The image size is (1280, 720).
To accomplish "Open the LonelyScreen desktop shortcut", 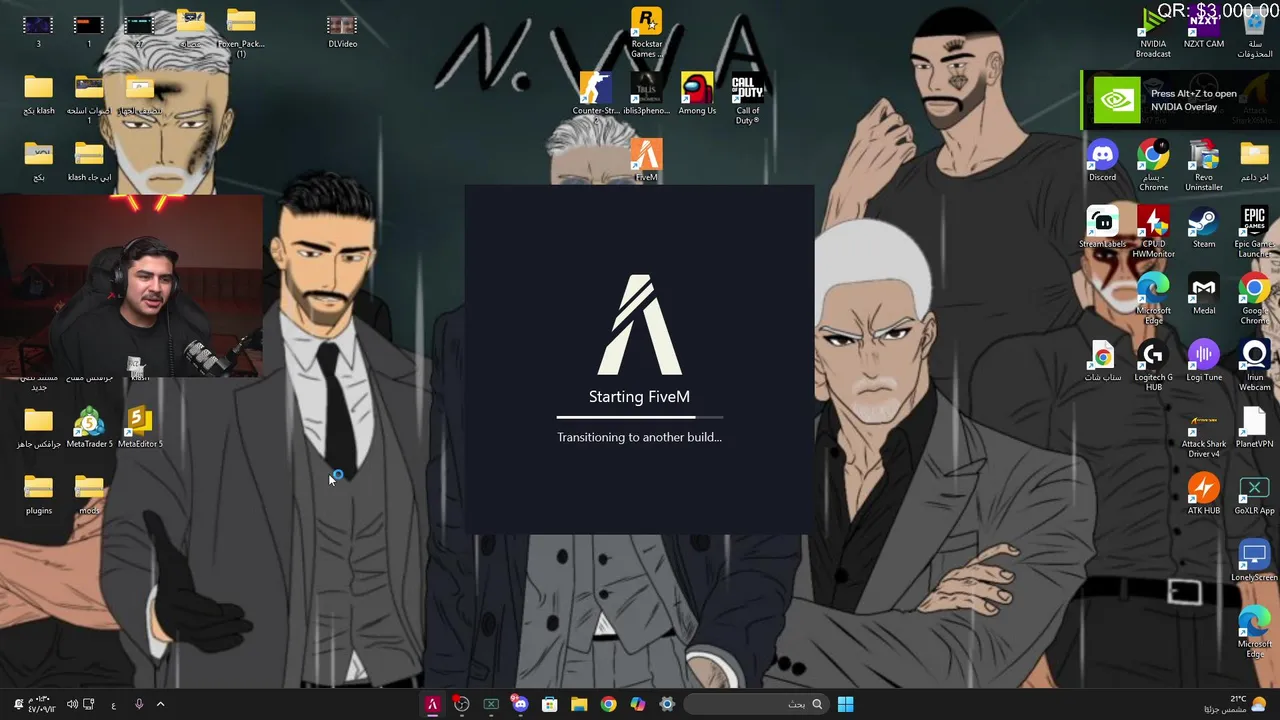I will (1254, 560).
